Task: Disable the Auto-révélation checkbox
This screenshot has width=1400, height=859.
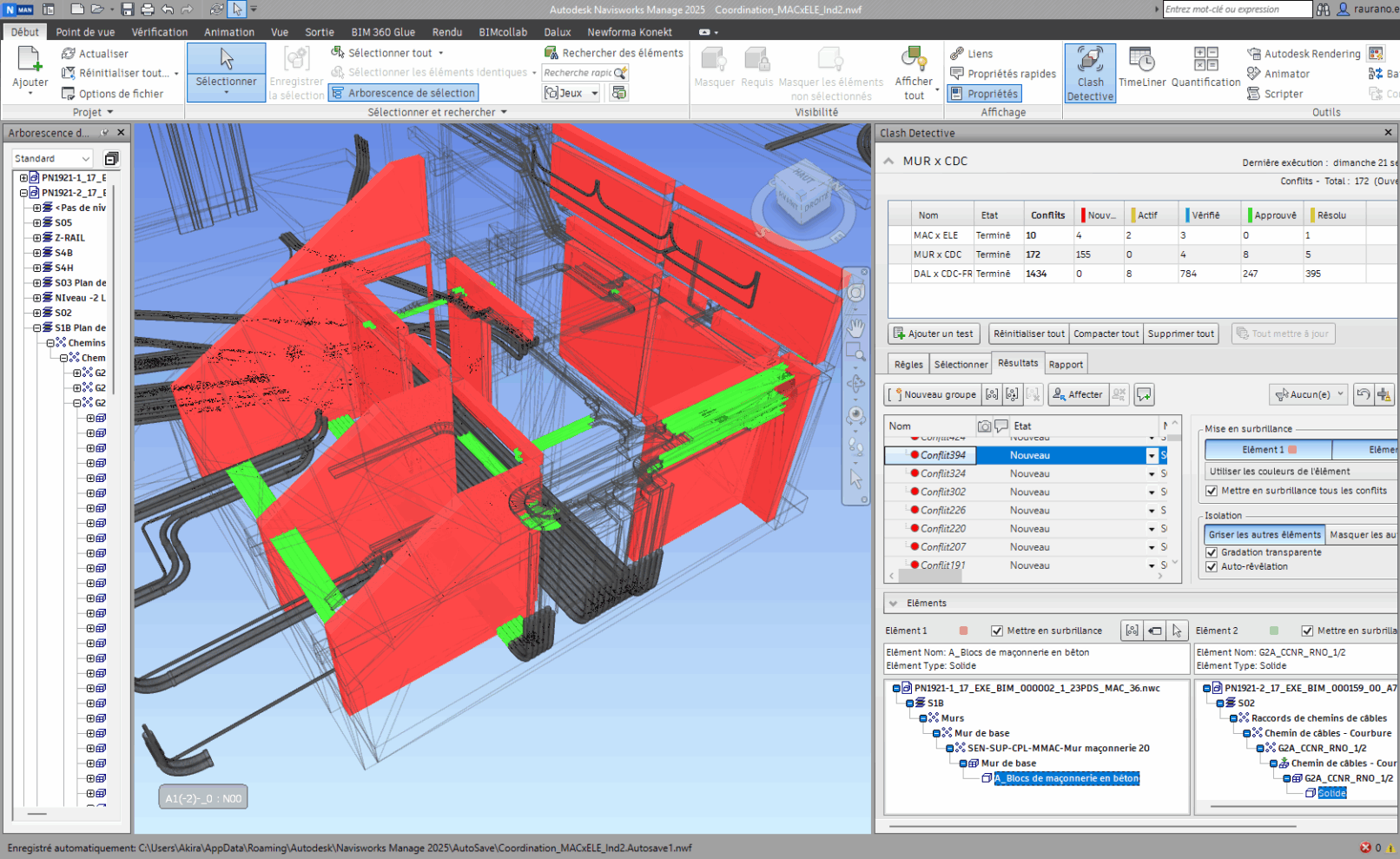Action: click(x=1212, y=566)
